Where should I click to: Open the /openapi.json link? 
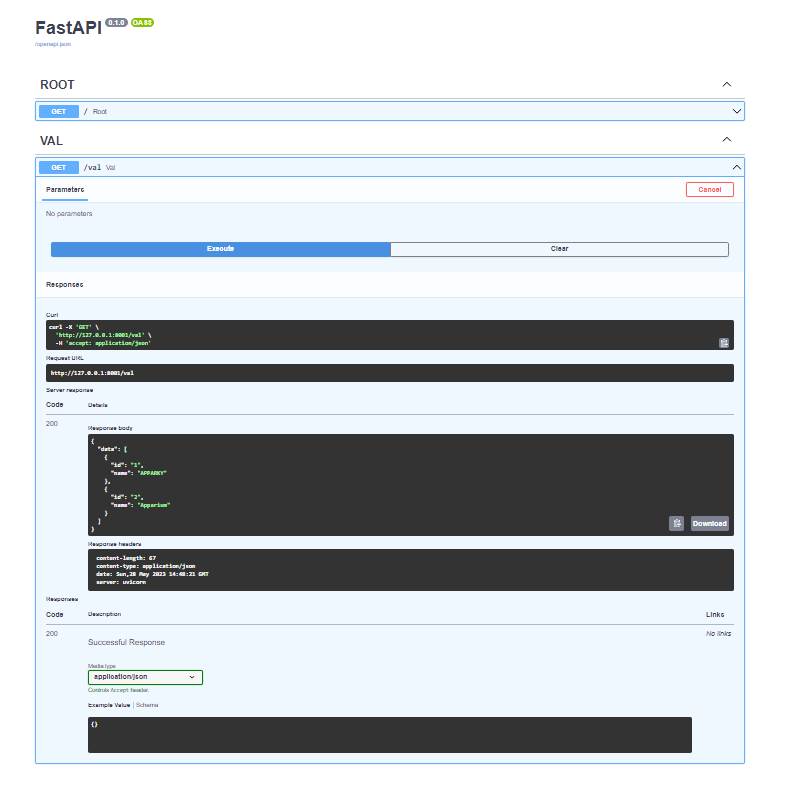pos(53,44)
